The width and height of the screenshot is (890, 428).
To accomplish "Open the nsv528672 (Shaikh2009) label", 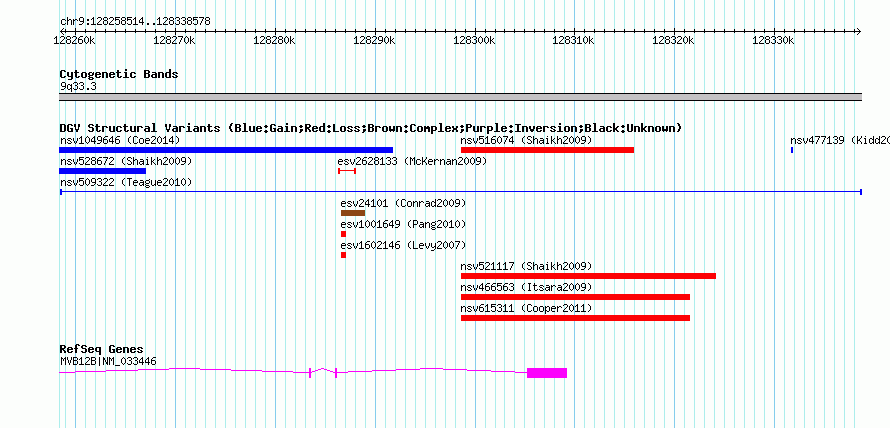I will tap(126, 161).
